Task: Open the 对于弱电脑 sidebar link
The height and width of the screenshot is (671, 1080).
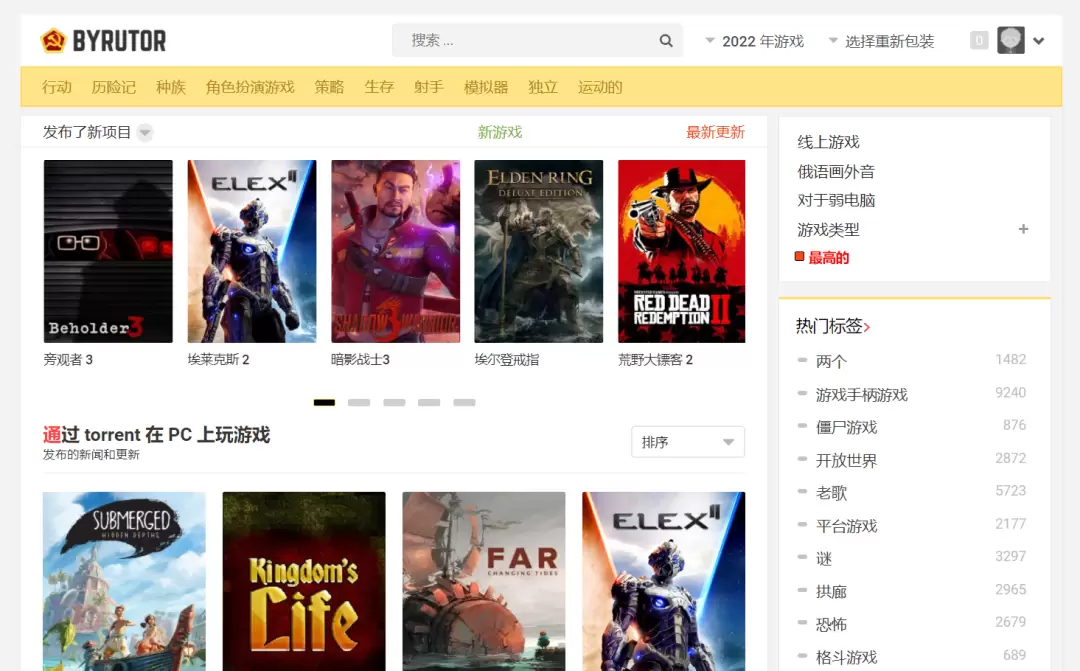Action: point(836,200)
